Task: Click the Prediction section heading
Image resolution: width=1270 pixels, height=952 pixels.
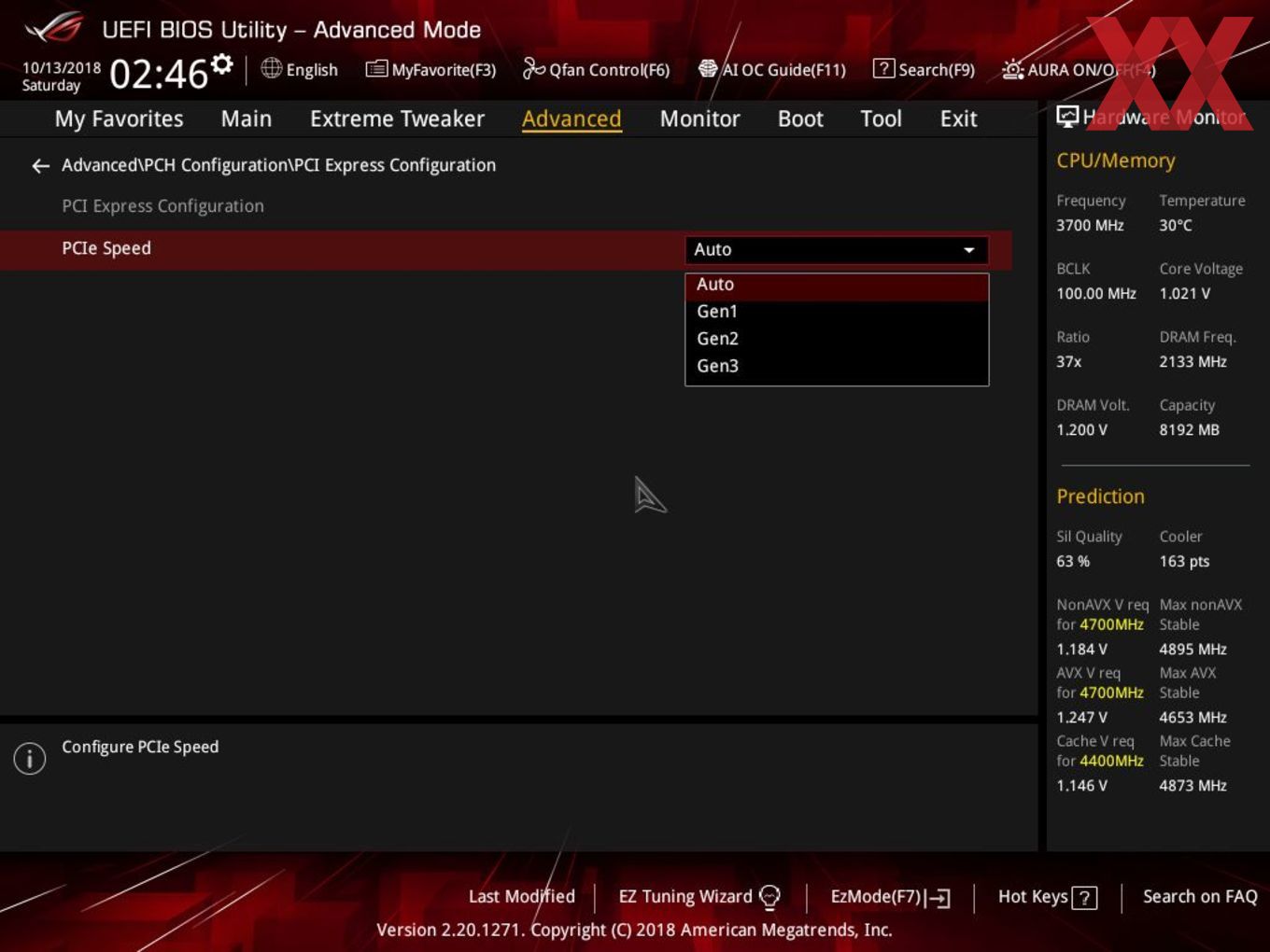Action: 1100,497
